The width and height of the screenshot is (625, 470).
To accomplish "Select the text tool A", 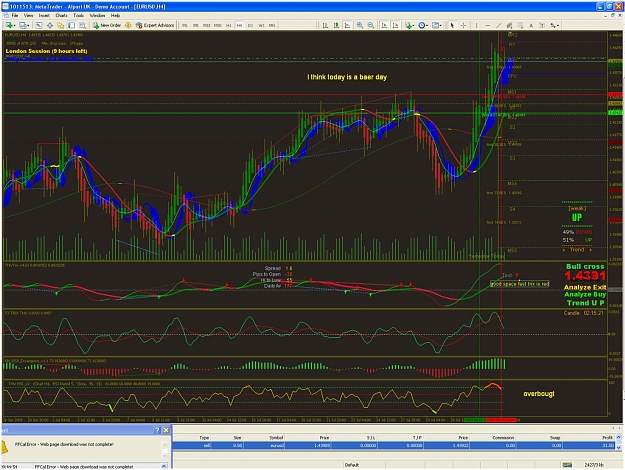I will pos(531,25).
